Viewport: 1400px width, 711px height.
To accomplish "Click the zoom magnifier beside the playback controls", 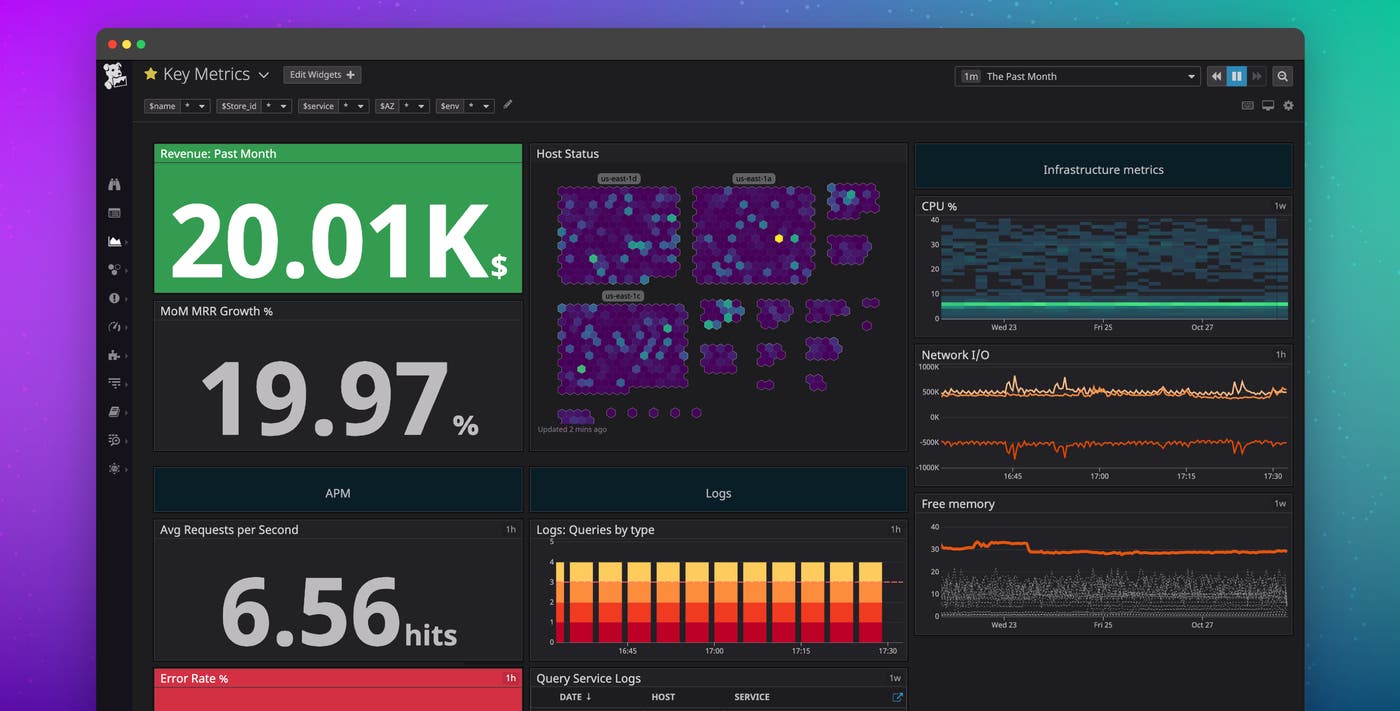I will coord(1283,76).
